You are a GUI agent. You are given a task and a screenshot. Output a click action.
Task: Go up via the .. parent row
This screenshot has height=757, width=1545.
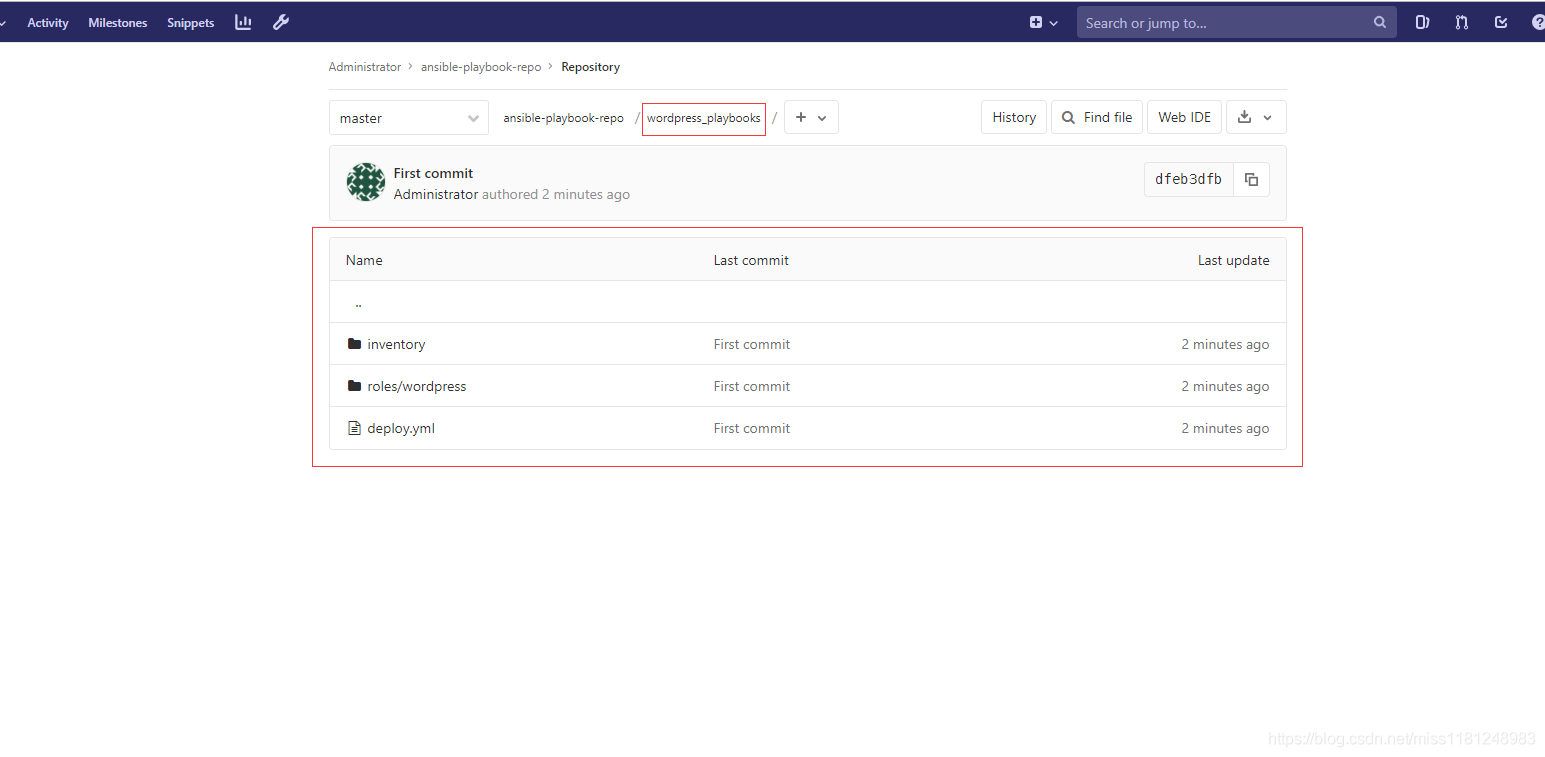[x=808, y=302]
